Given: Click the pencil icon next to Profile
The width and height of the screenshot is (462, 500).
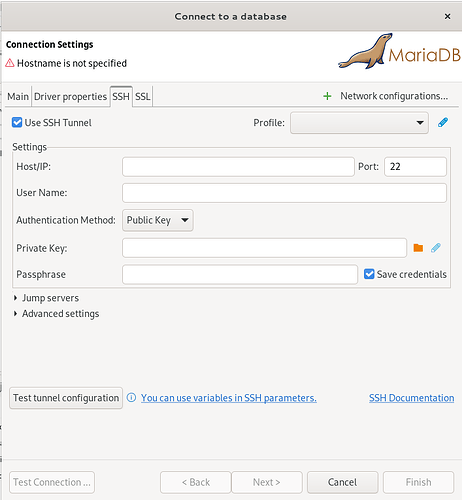Looking at the screenshot, I should [x=443, y=123].
